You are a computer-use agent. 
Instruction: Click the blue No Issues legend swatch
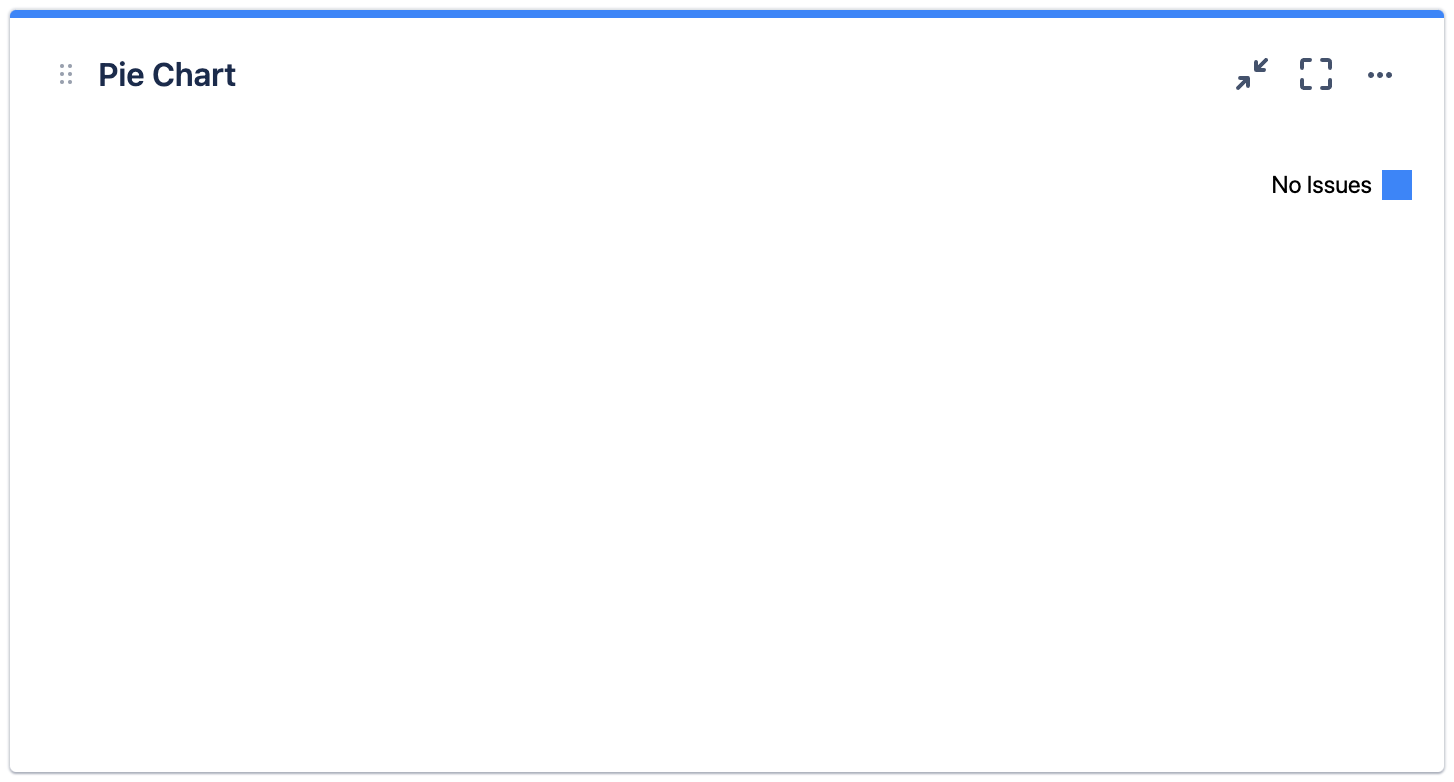coord(1396,185)
